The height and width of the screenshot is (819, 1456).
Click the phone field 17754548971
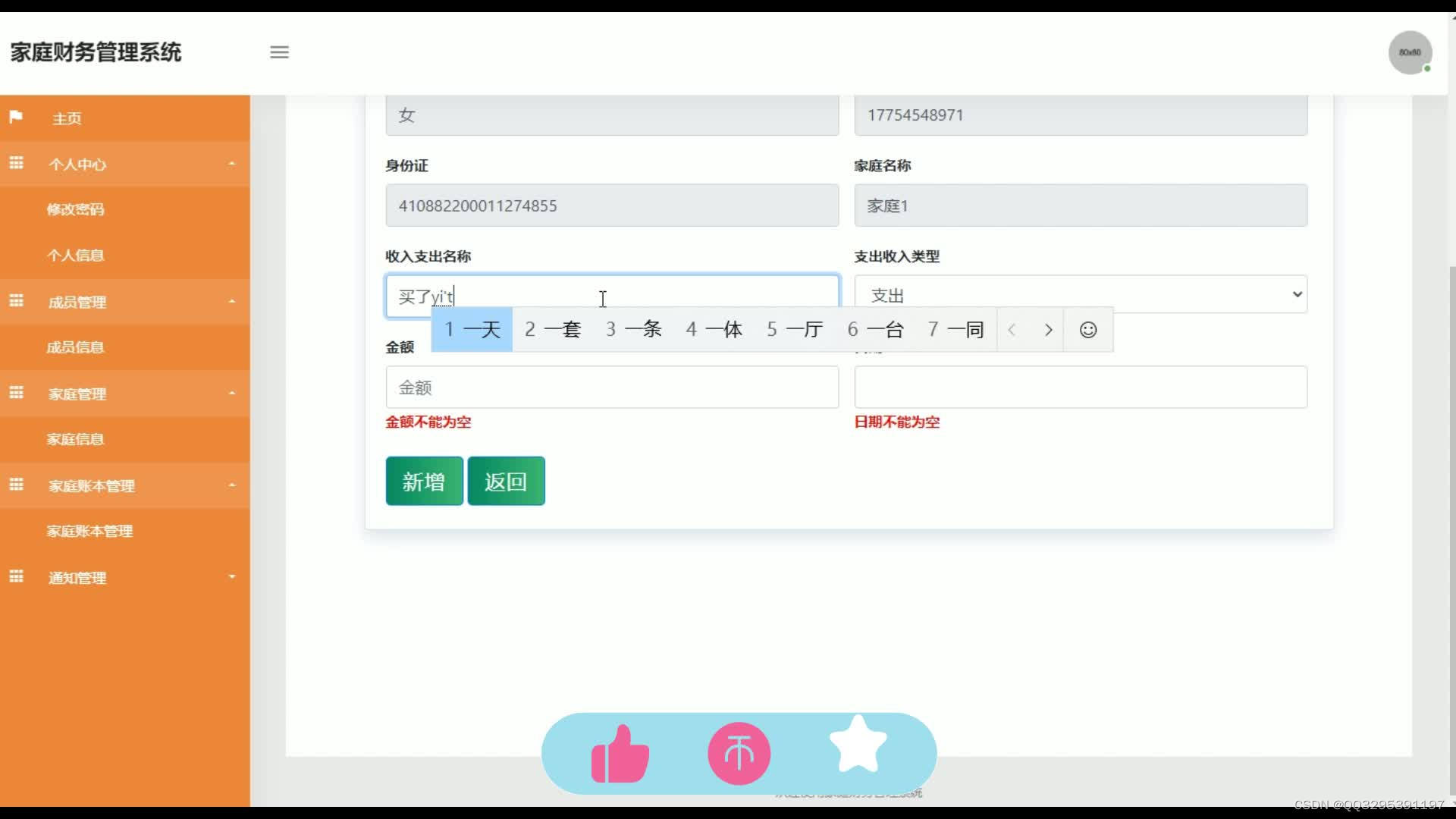(x=1081, y=115)
